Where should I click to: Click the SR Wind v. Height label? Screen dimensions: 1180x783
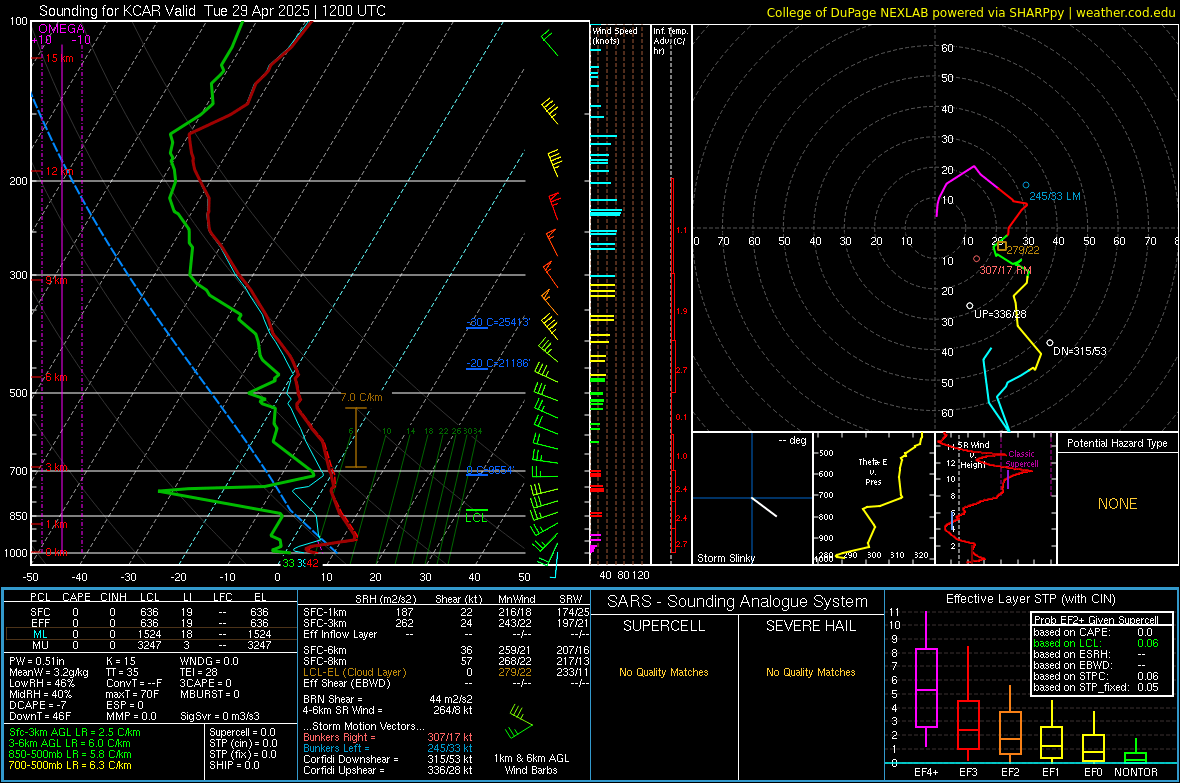(x=973, y=455)
